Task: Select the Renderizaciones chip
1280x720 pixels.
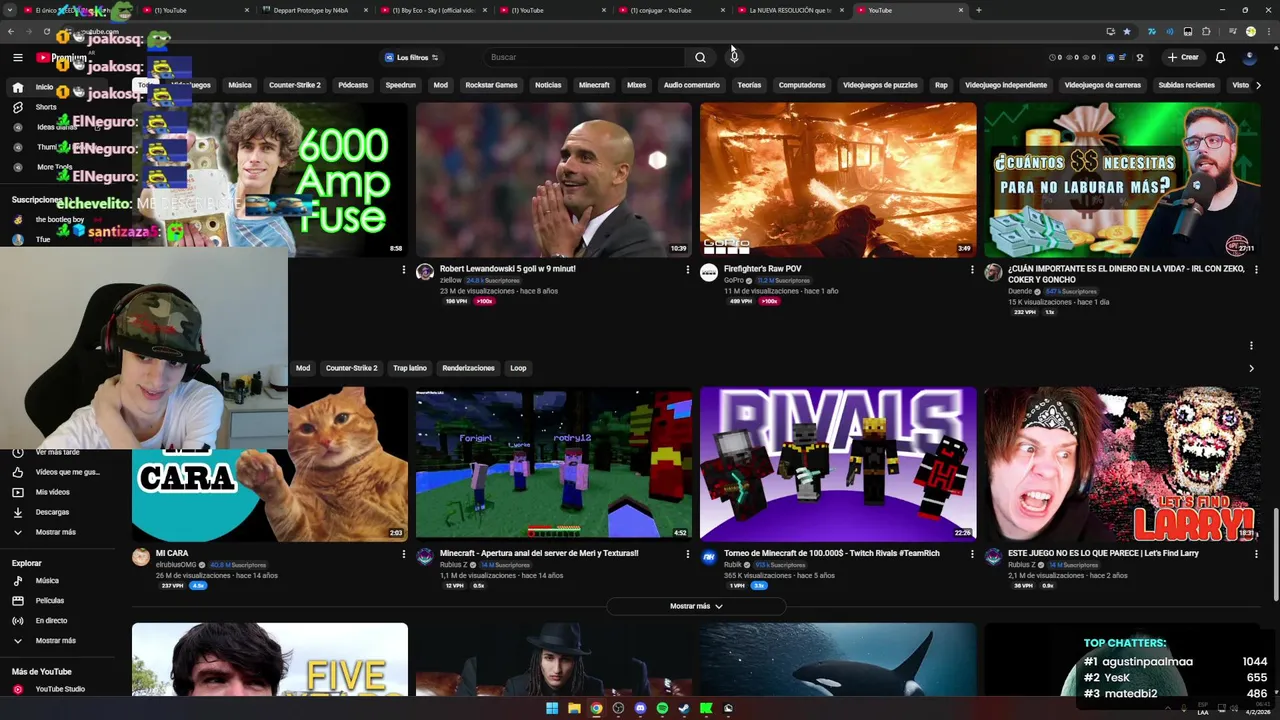Action: (x=468, y=368)
